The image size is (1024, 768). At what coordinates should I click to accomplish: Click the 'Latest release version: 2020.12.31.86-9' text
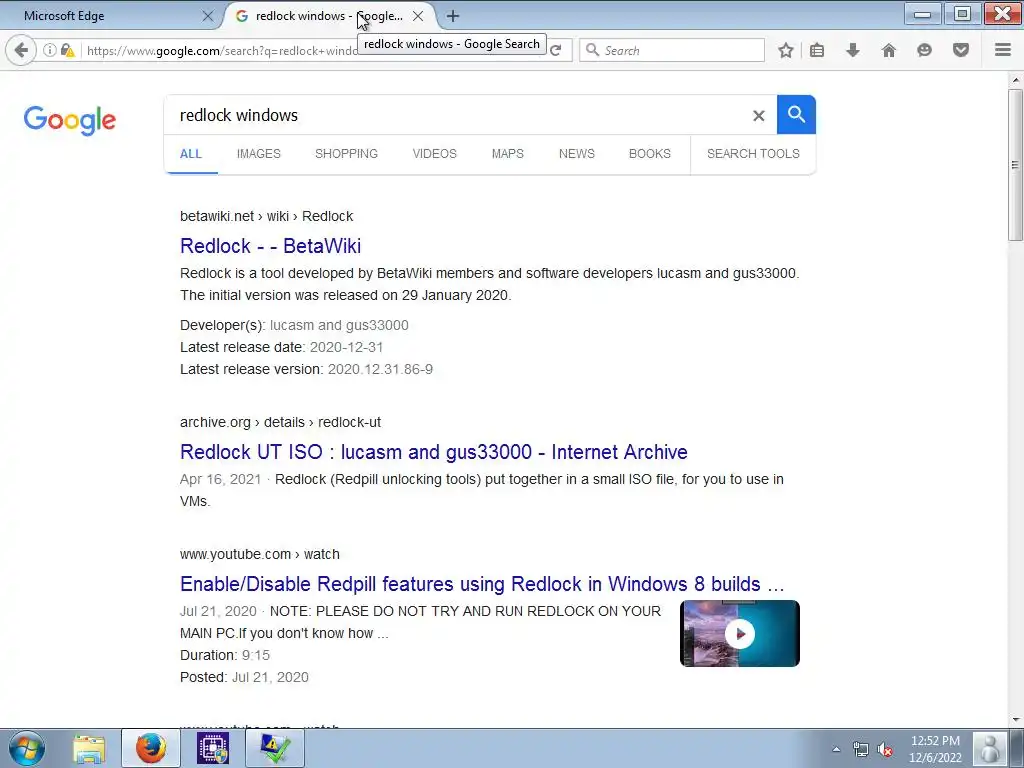pos(306,370)
